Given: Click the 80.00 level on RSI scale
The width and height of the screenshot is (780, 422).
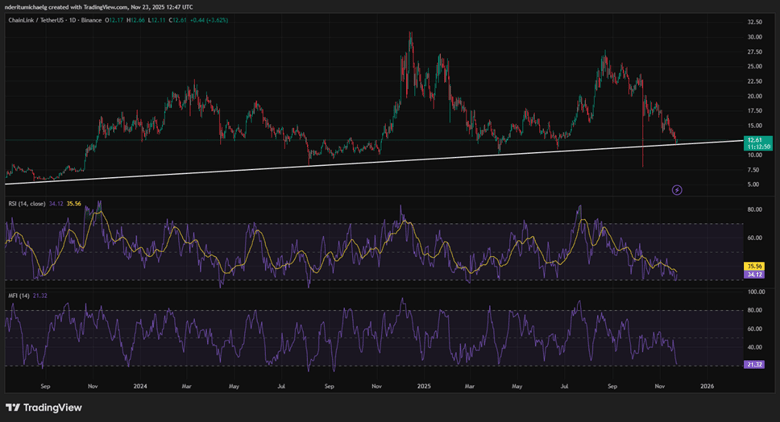Looking at the screenshot, I should (x=755, y=210).
